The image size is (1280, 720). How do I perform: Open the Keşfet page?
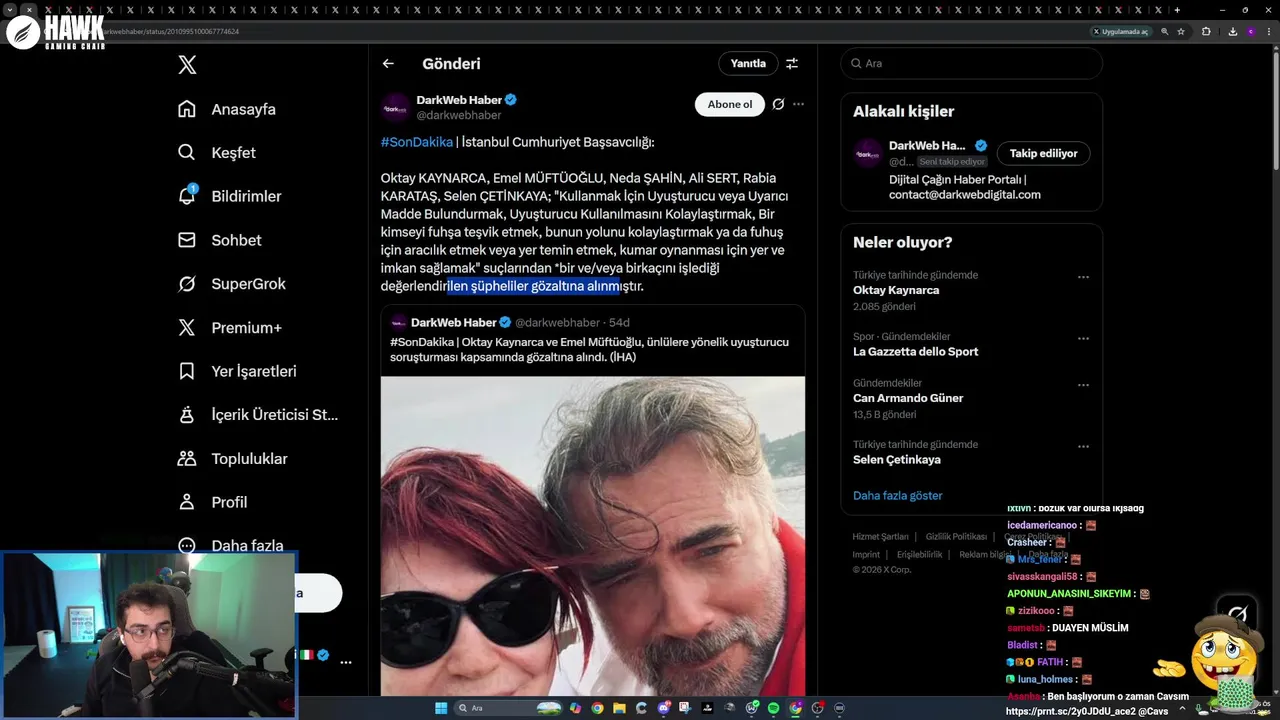click(x=216, y=152)
